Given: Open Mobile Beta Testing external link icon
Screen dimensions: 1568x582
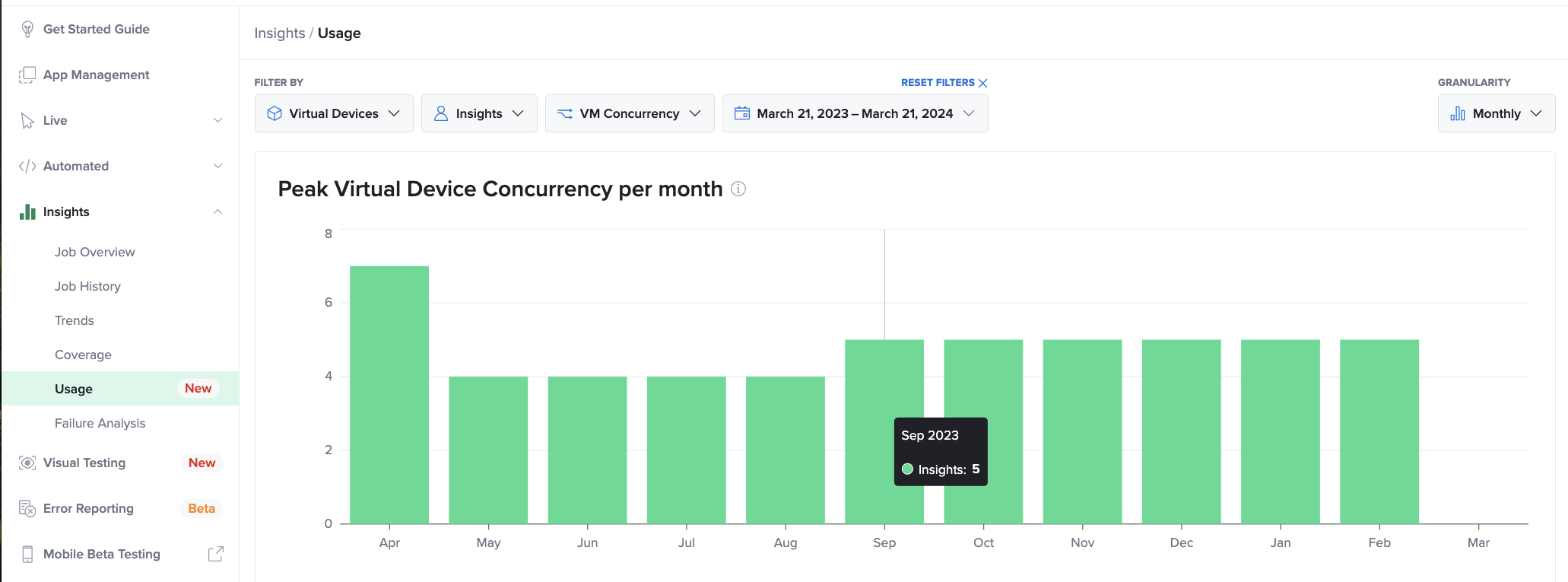Looking at the screenshot, I should (x=216, y=554).
